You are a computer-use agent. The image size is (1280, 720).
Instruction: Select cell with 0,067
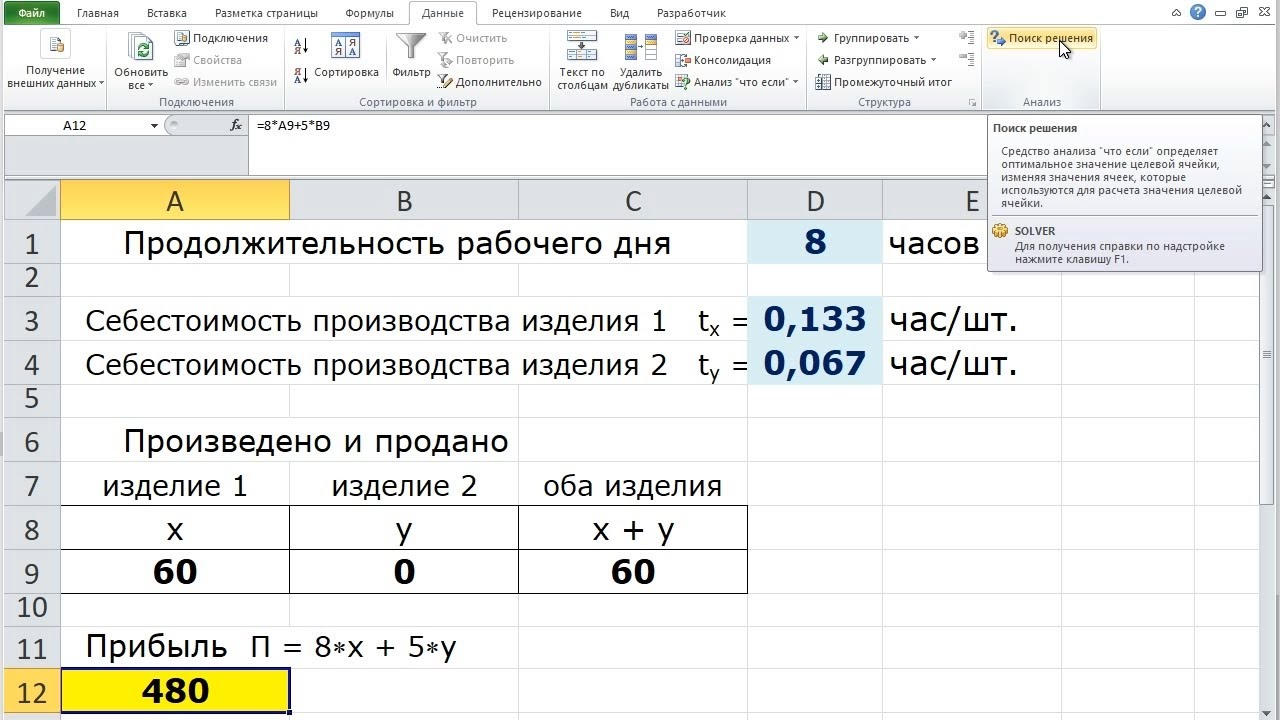pyautogui.click(x=815, y=363)
